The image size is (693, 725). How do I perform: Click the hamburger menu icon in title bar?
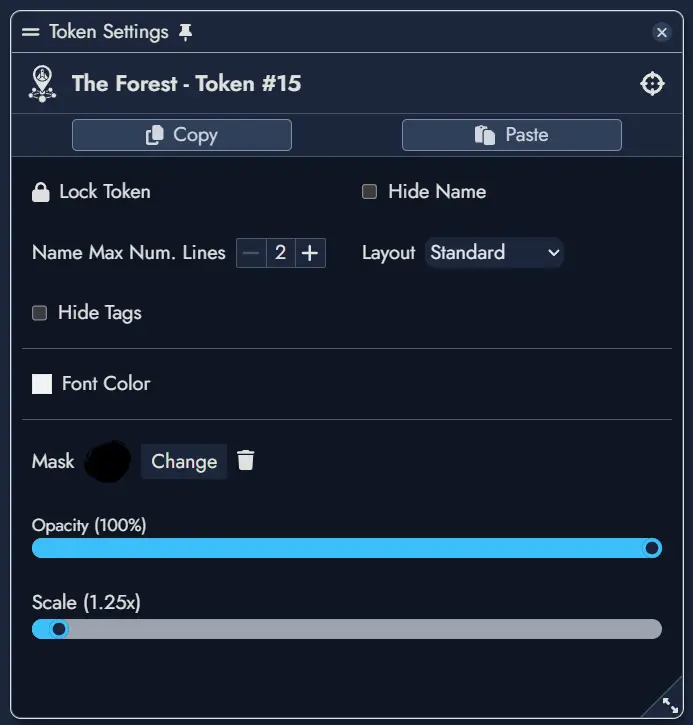tap(31, 32)
